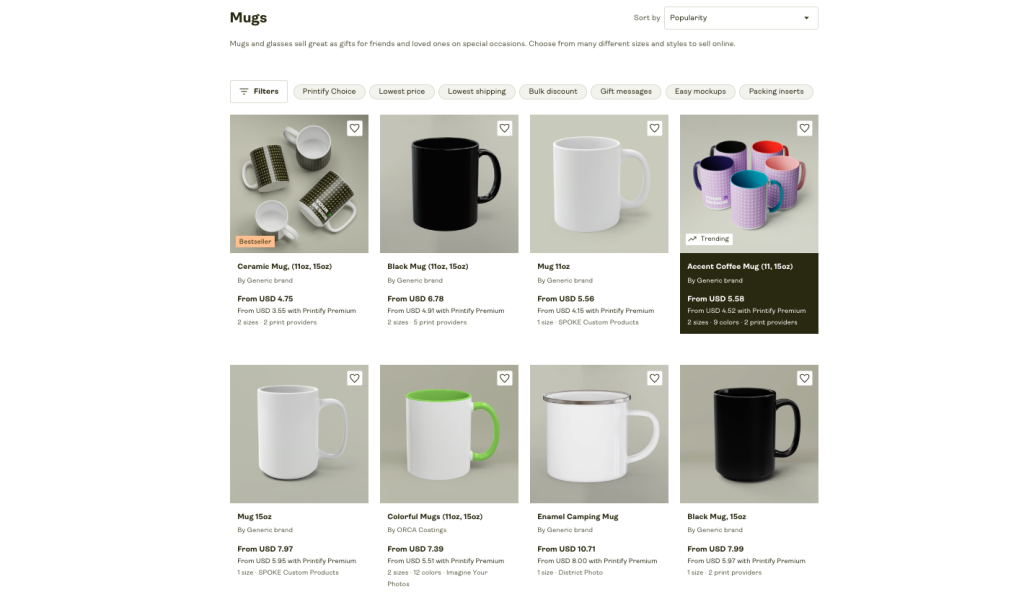Open the Enamel Camping Mug title link
The height and width of the screenshot is (597, 1024).
pos(578,517)
